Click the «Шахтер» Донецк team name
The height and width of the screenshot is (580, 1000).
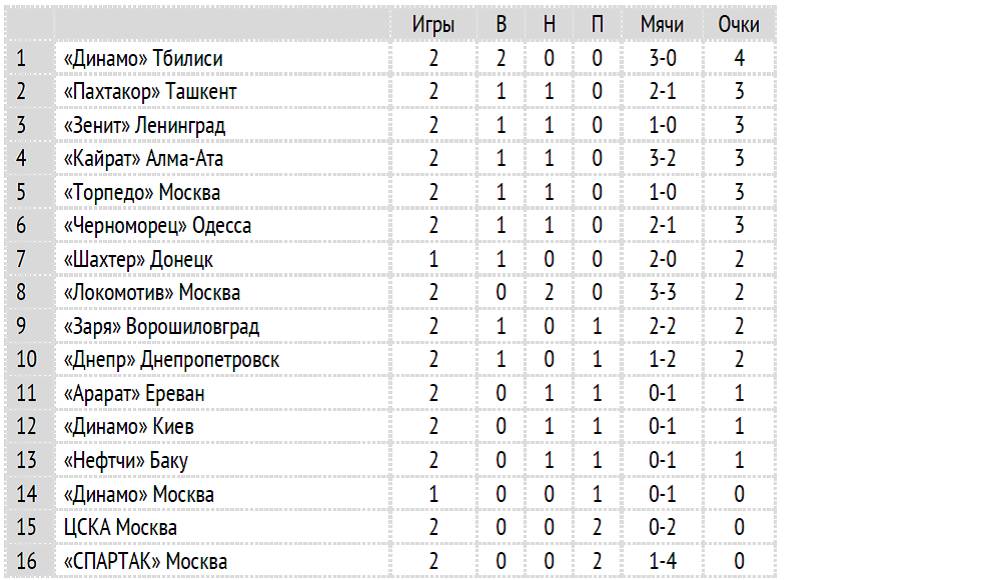(138, 260)
